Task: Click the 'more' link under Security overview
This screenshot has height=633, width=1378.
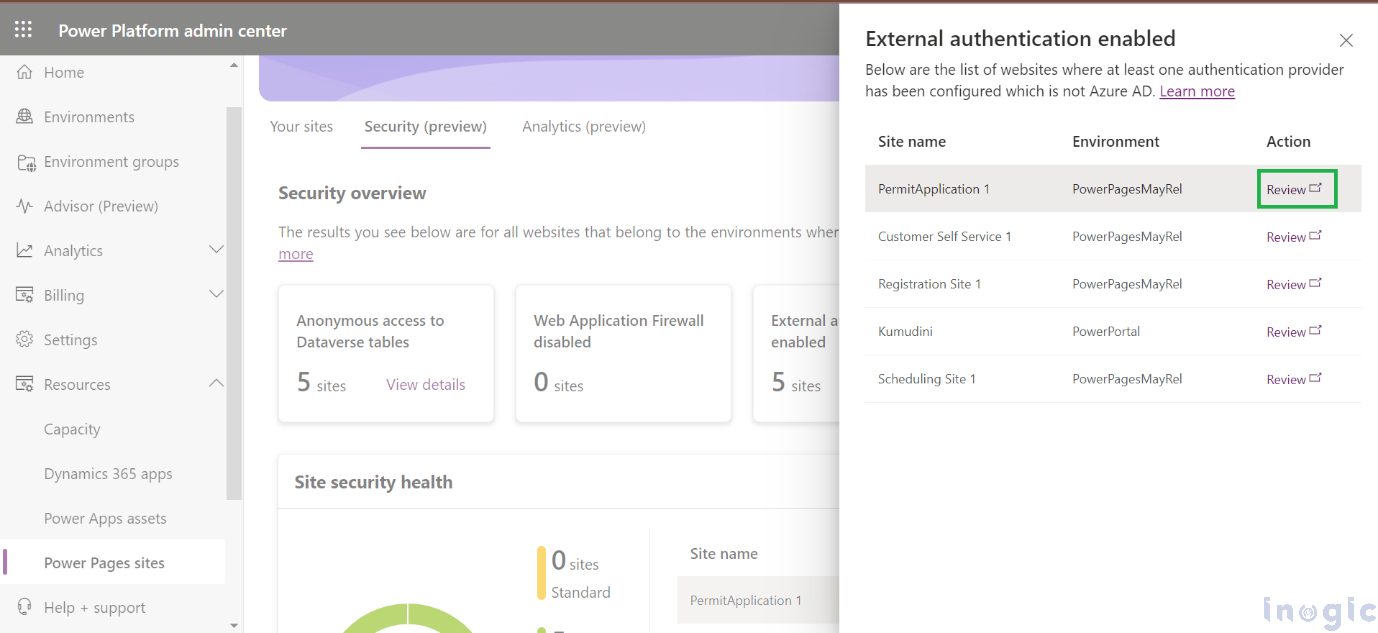Action: coord(295,254)
